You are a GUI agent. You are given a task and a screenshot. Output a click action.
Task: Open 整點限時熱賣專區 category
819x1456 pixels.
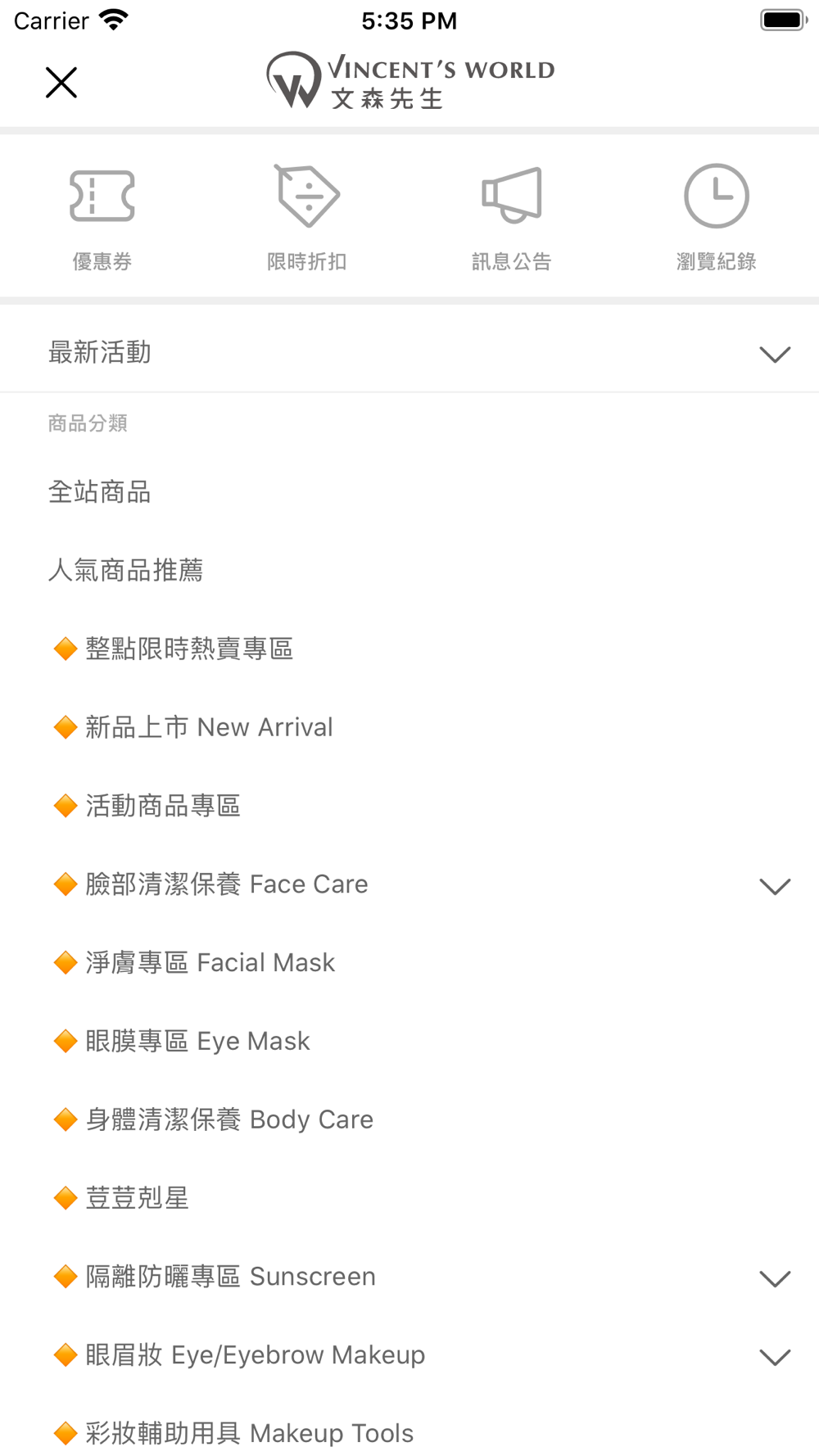(x=189, y=649)
